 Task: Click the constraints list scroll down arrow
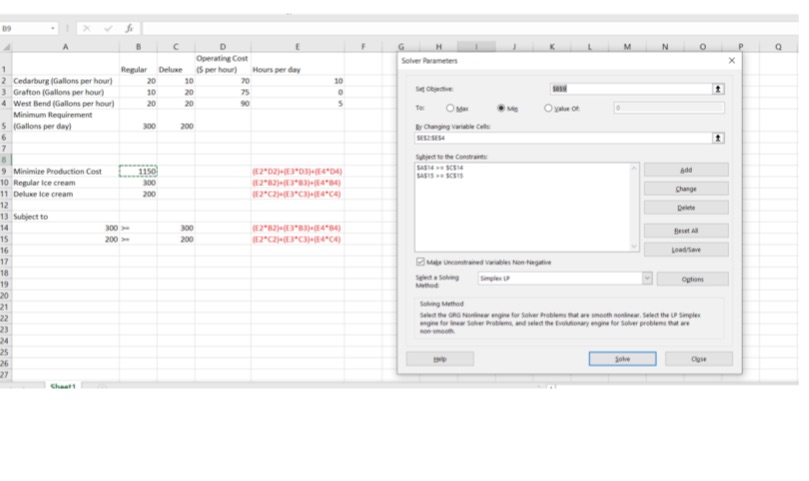[x=634, y=247]
